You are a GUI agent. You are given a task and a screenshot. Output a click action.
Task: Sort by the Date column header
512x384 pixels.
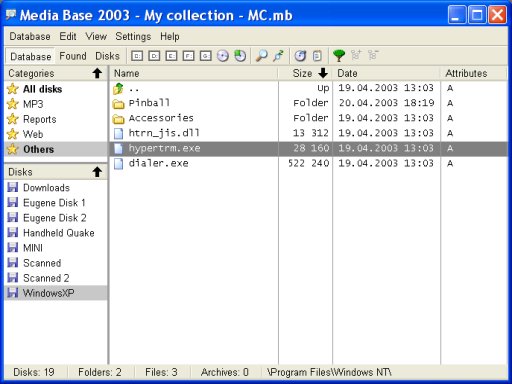[x=386, y=73]
